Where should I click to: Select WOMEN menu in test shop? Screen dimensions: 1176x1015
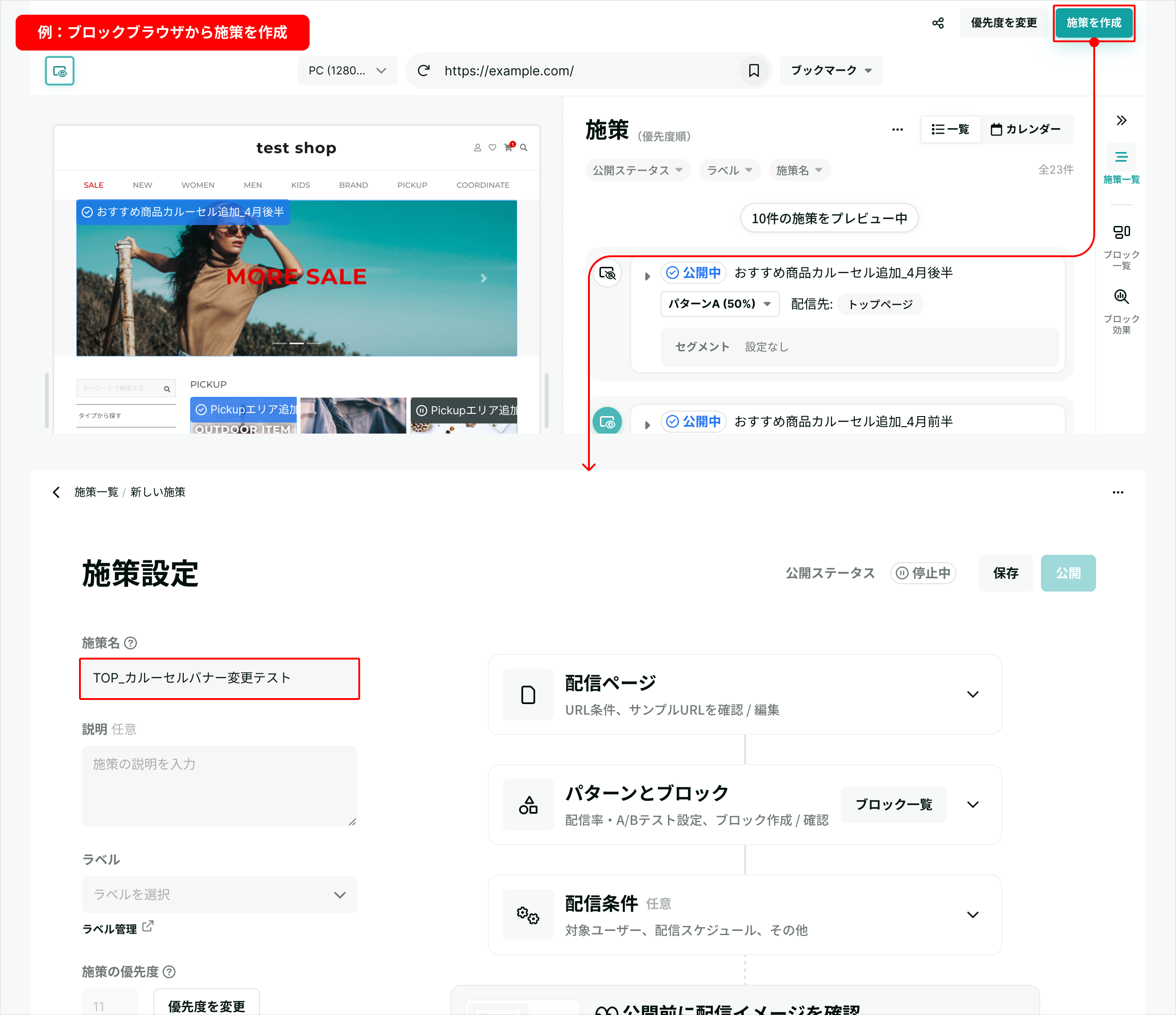point(198,185)
